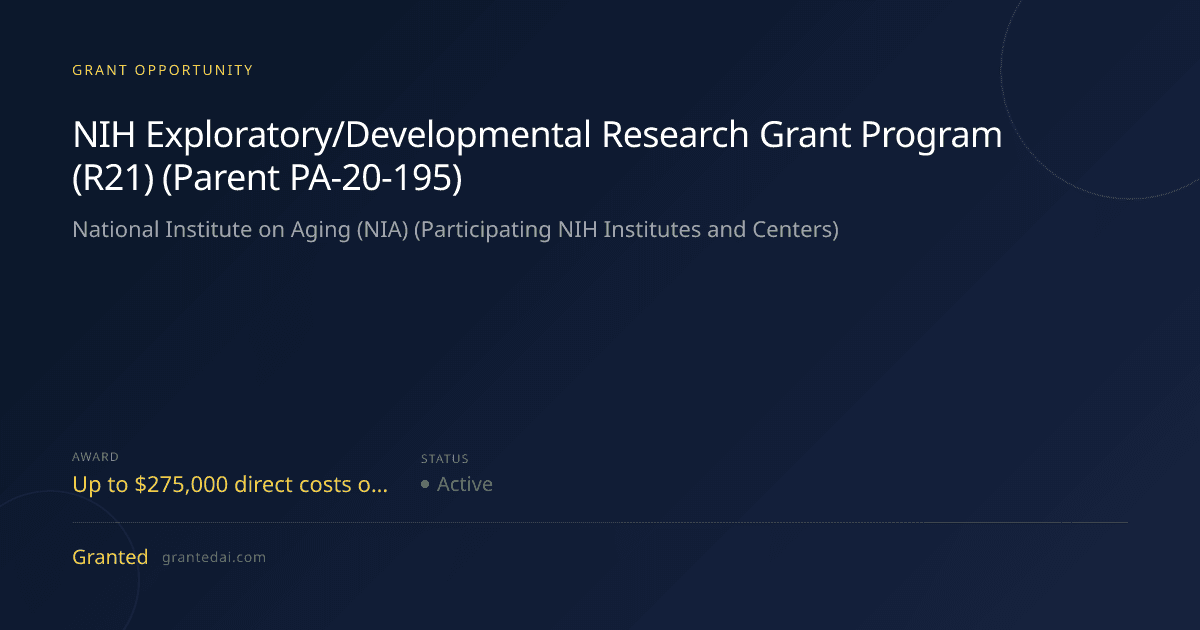Click the 'Up to $275,000 direct costs' amount
Image resolution: width=1200 pixels, height=630 pixels.
click(230, 485)
